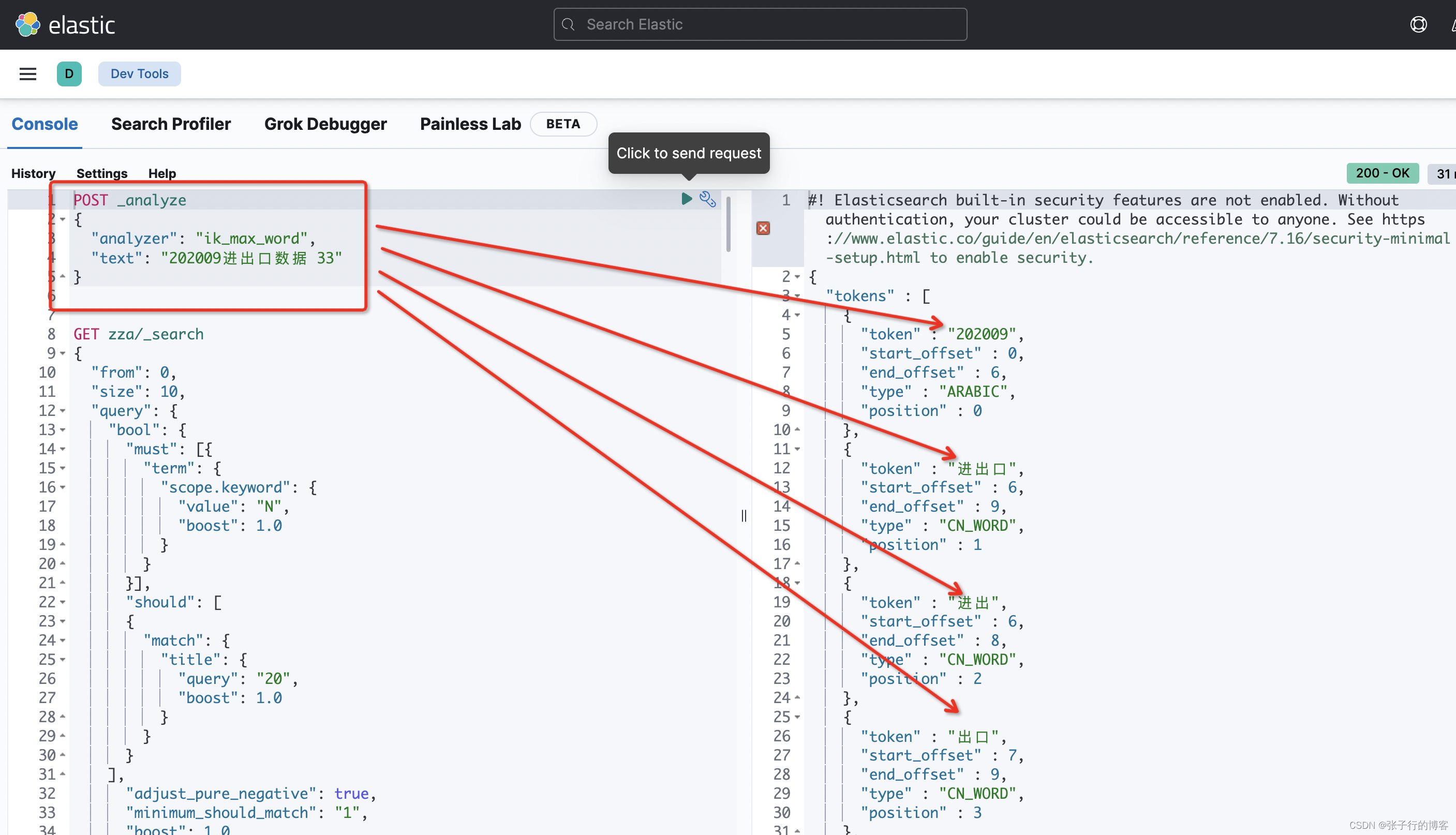Viewport: 1456px width, 835px height.
Task: Collapse the "bool" fold arrow on line 13
Action: tap(63, 430)
